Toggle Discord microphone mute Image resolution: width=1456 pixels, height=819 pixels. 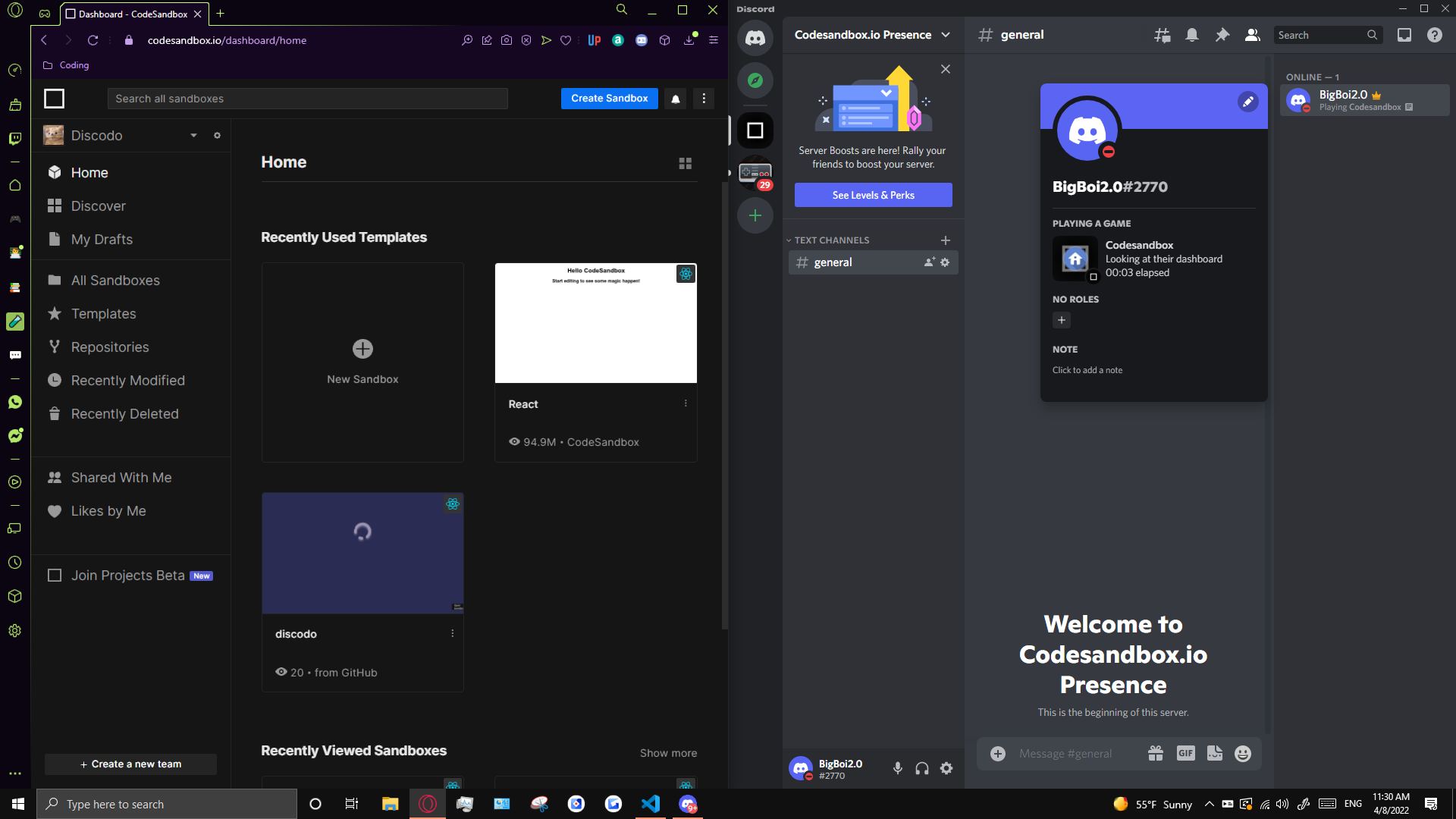pyautogui.click(x=897, y=768)
